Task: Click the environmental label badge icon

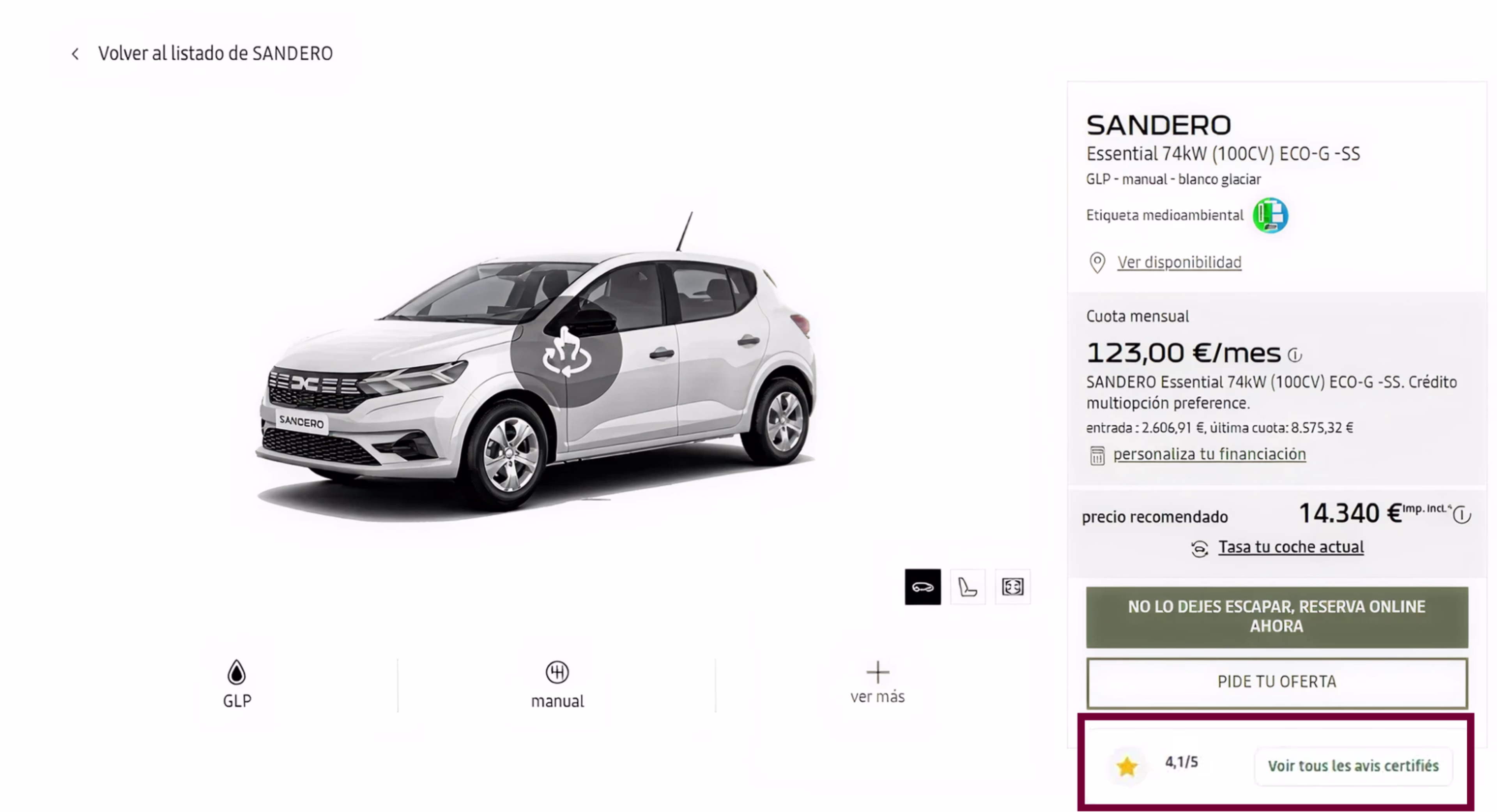Action: click(1270, 215)
